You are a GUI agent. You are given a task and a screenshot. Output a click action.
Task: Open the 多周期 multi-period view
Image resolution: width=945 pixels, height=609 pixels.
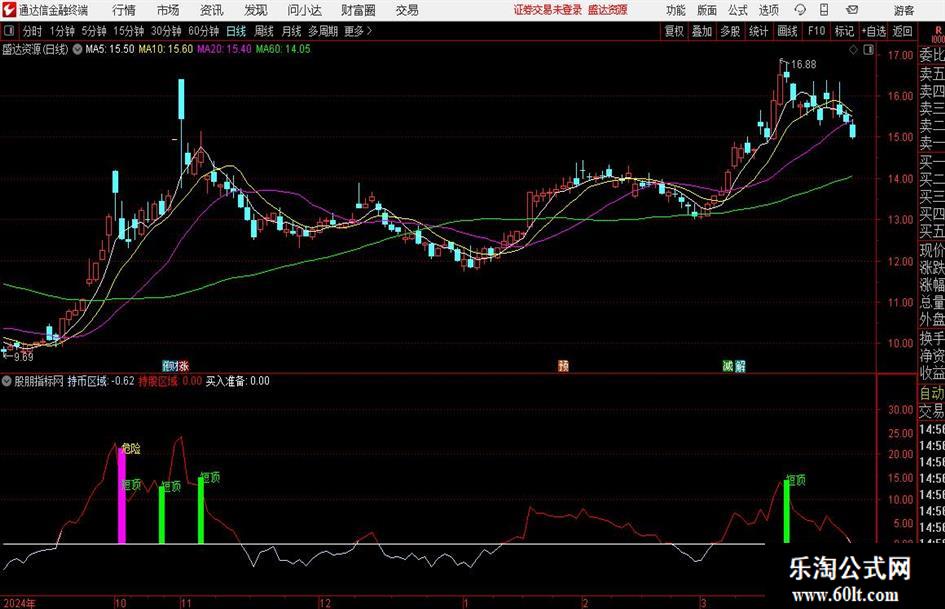323,31
